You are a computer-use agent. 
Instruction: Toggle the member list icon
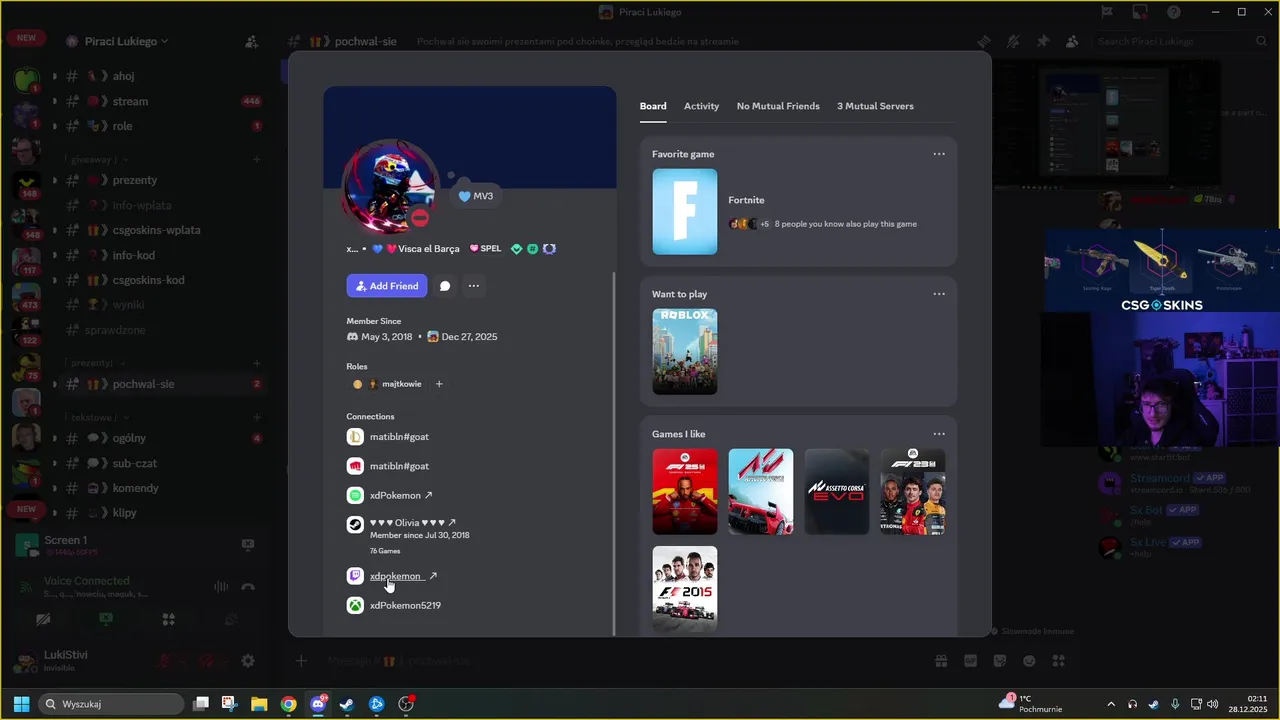click(1072, 42)
